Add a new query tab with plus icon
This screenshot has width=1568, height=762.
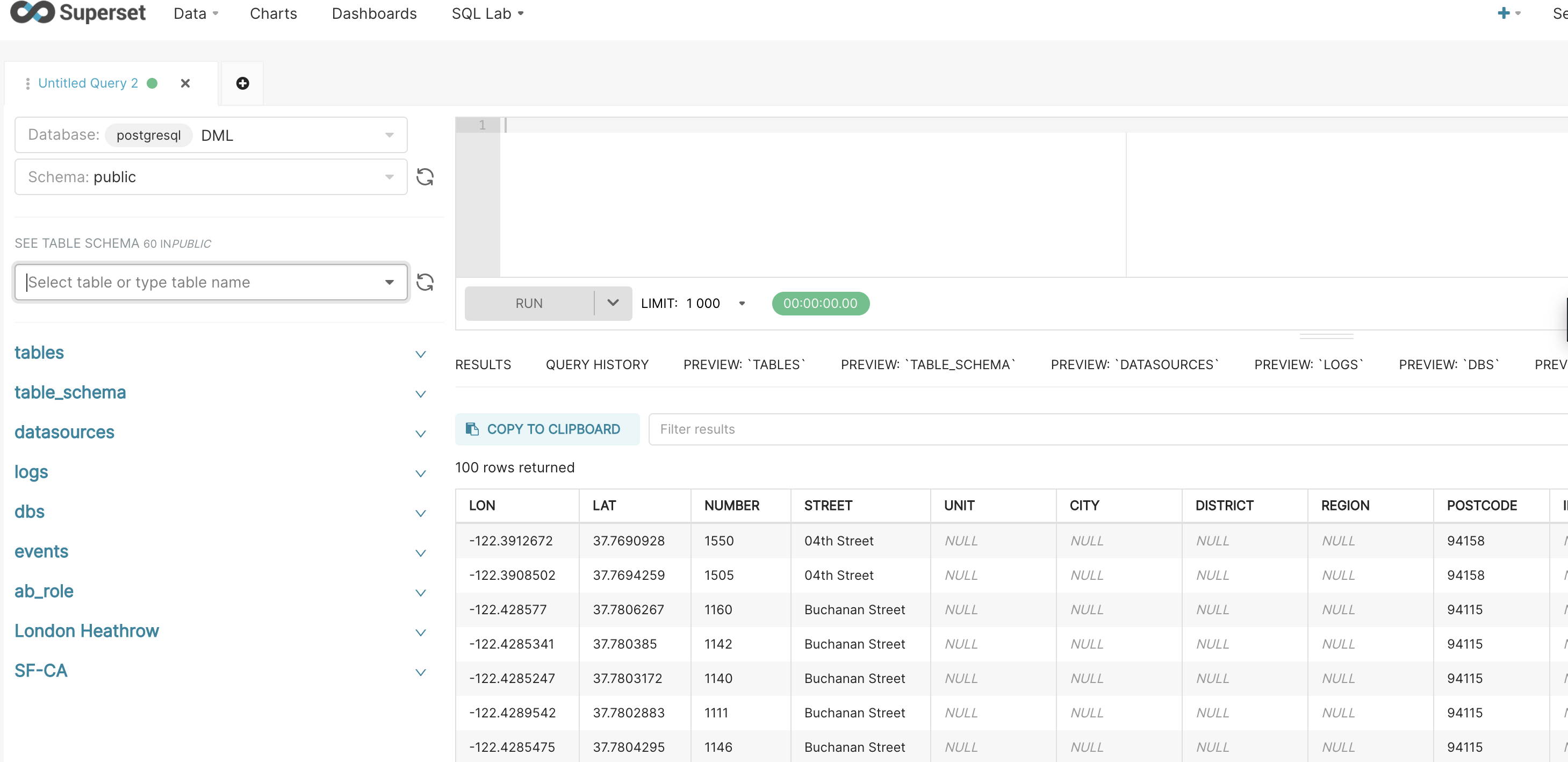pyautogui.click(x=242, y=83)
